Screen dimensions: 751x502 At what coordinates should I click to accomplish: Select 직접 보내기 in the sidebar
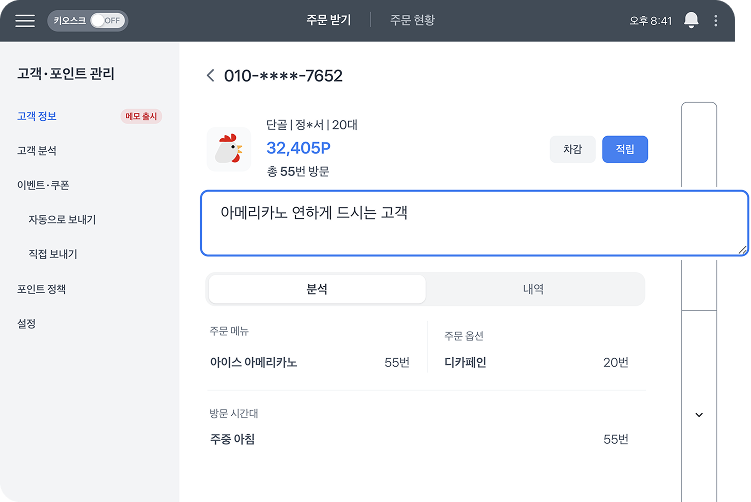53,254
